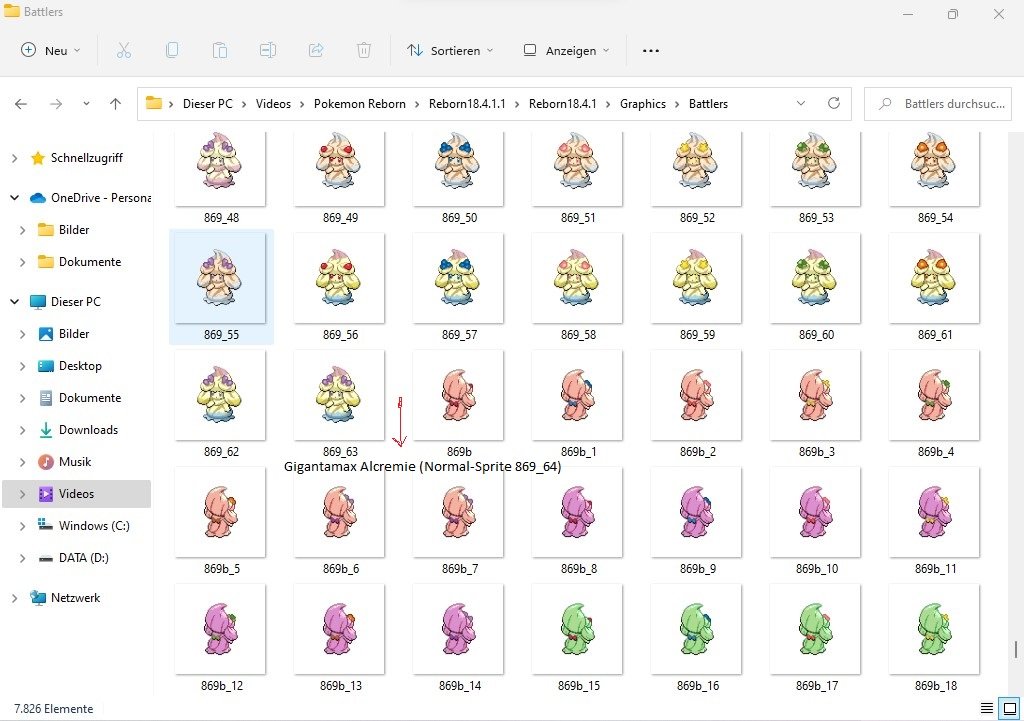Refresh the Battlers folder view
This screenshot has width=1024, height=721.
click(x=834, y=103)
